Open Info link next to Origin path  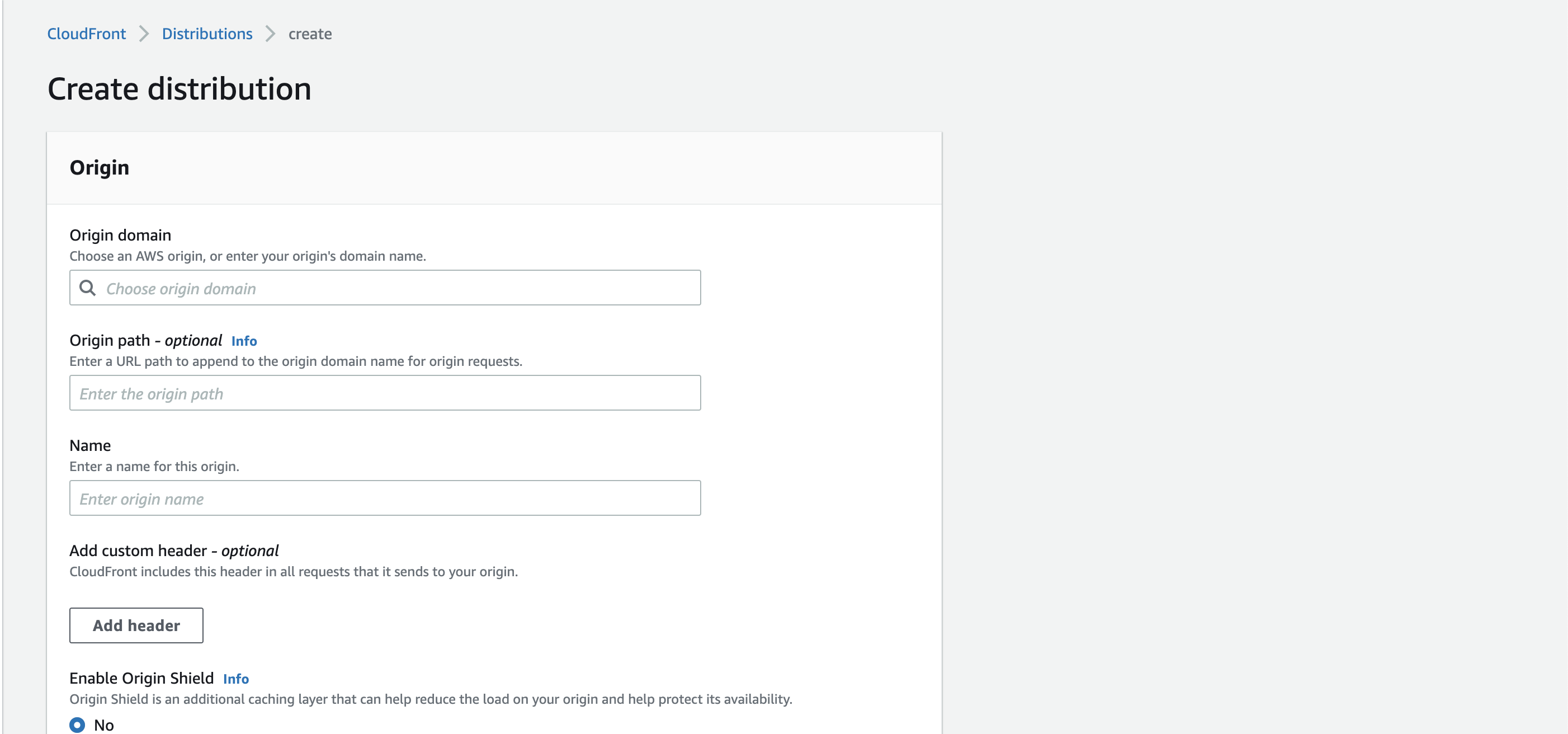(x=244, y=341)
